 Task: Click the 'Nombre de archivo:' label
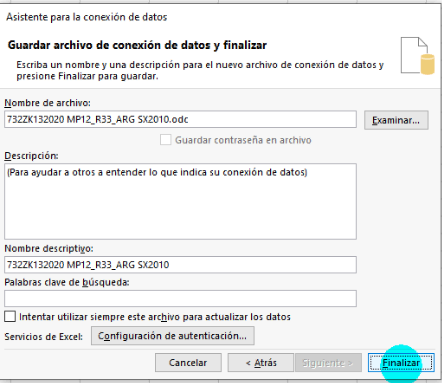pyautogui.click(x=47, y=103)
